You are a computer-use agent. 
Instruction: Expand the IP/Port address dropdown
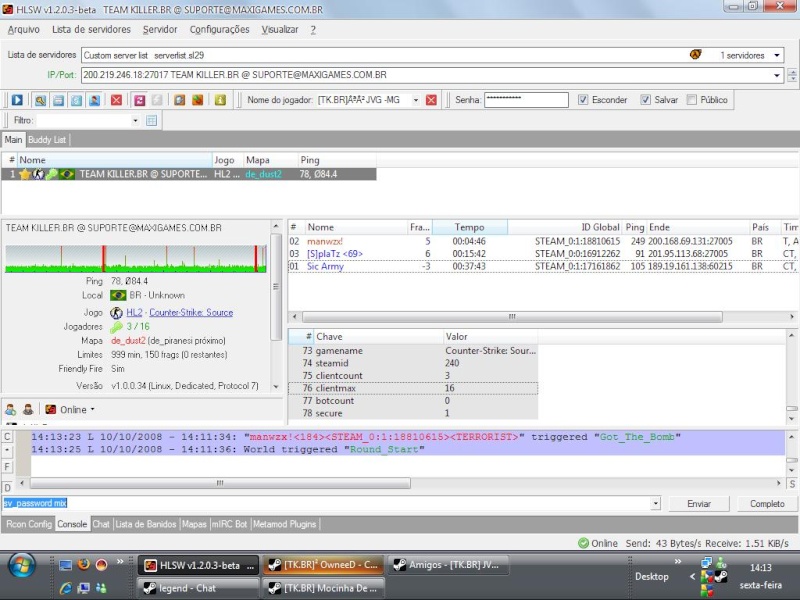tap(777, 75)
